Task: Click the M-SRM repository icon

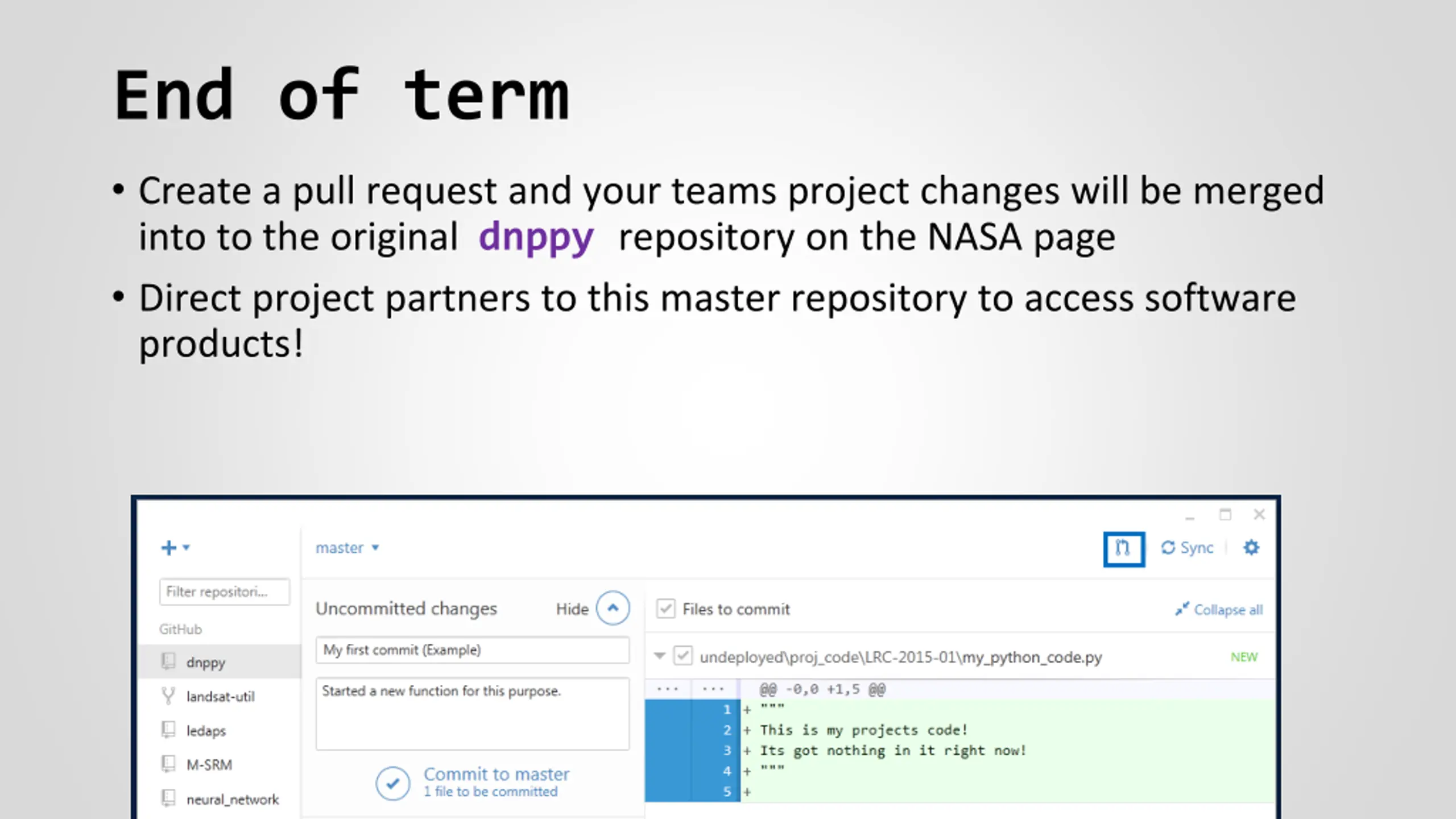Action: point(168,764)
